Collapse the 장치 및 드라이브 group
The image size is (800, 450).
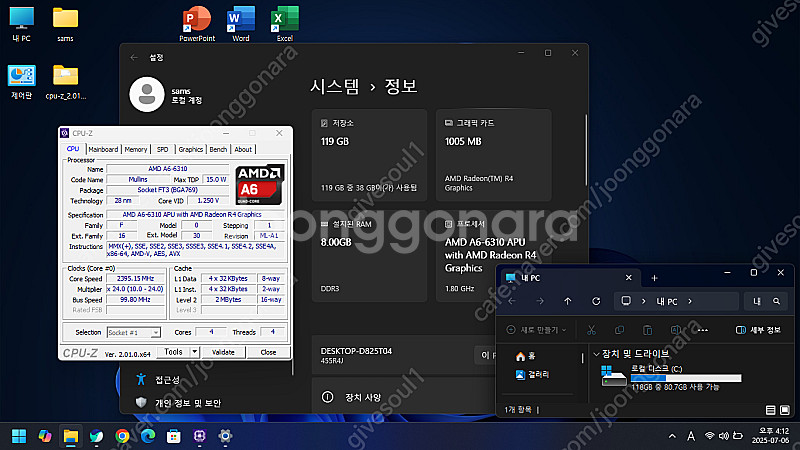[596, 354]
